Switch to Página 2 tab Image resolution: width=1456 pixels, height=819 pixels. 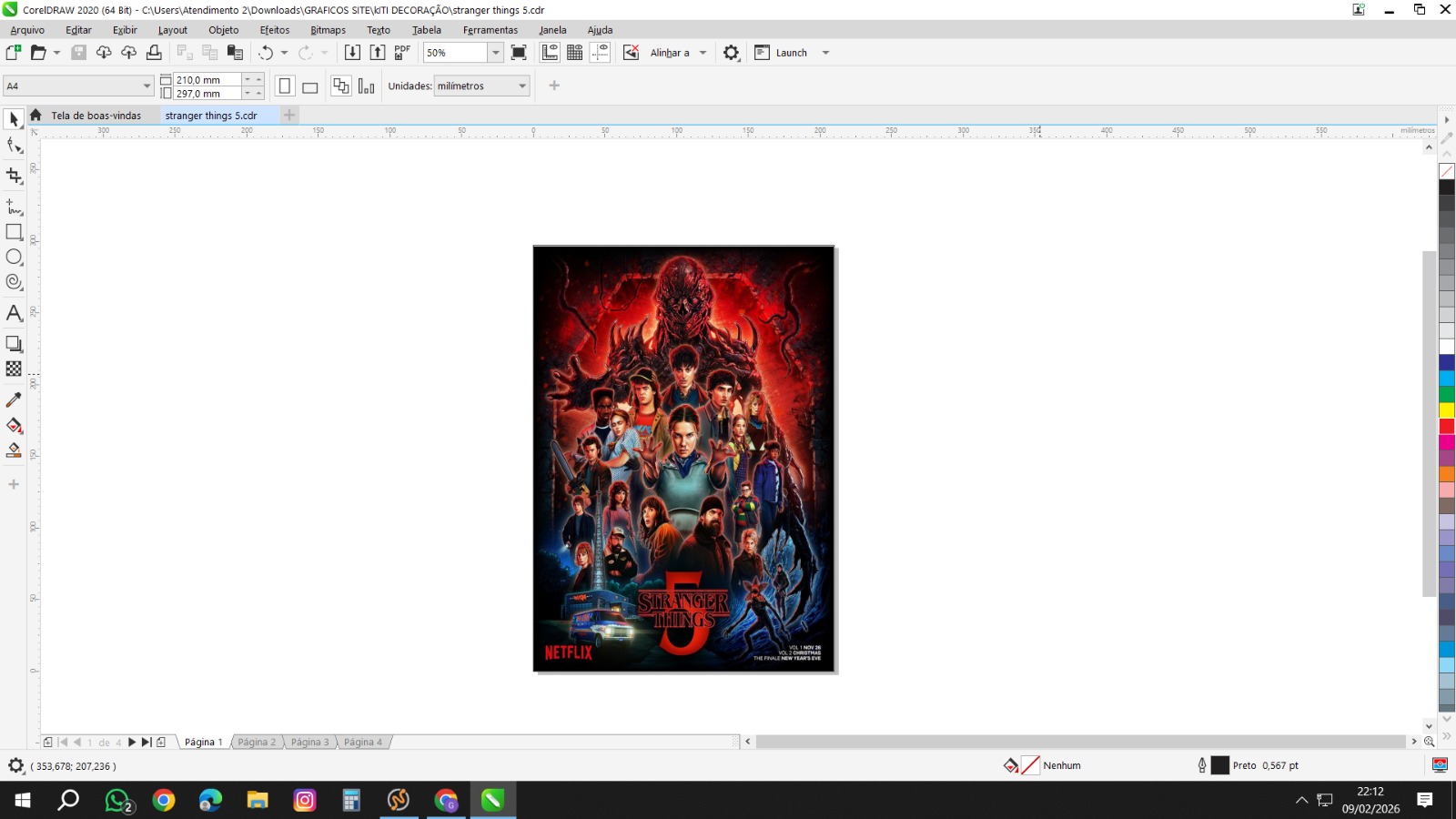tap(257, 742)
